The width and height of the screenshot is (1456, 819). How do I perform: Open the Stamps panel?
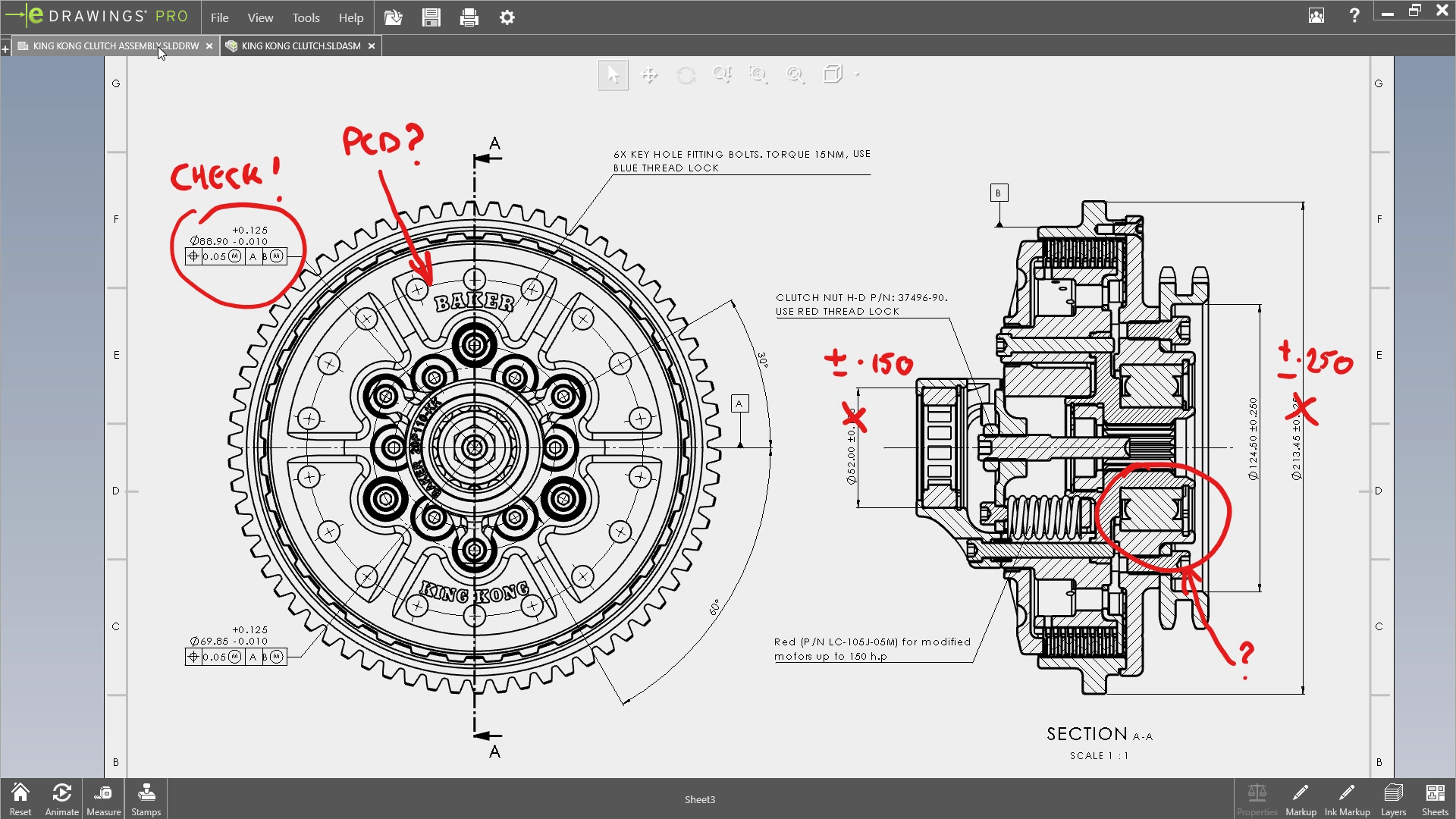click(x=145, y=798)
